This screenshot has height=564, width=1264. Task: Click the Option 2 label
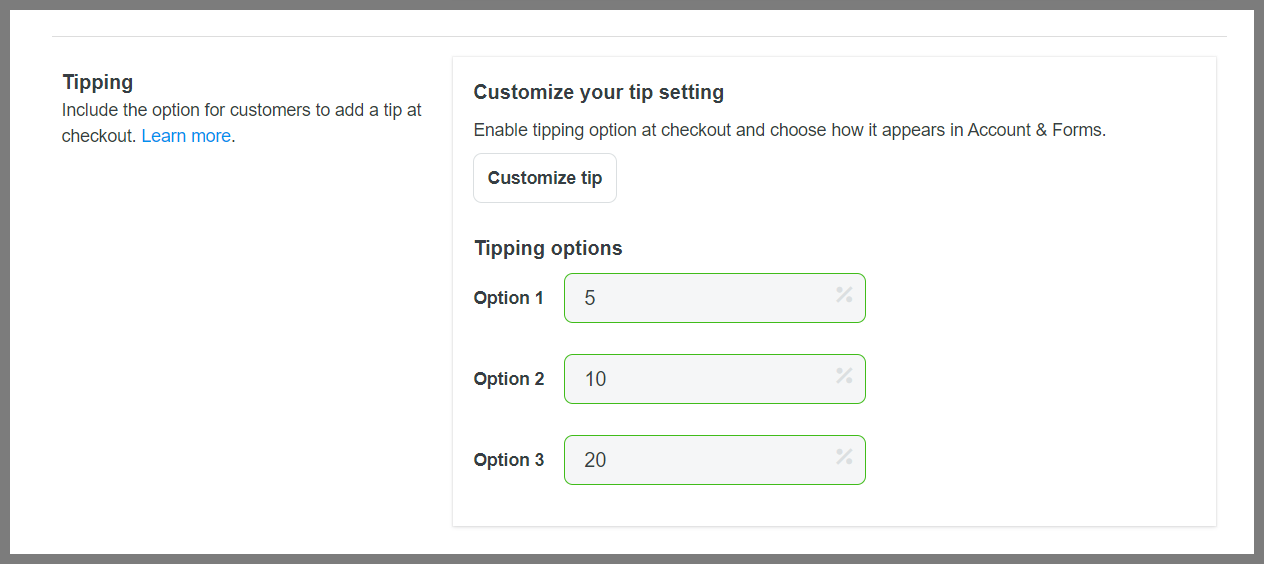click(509, 379)
